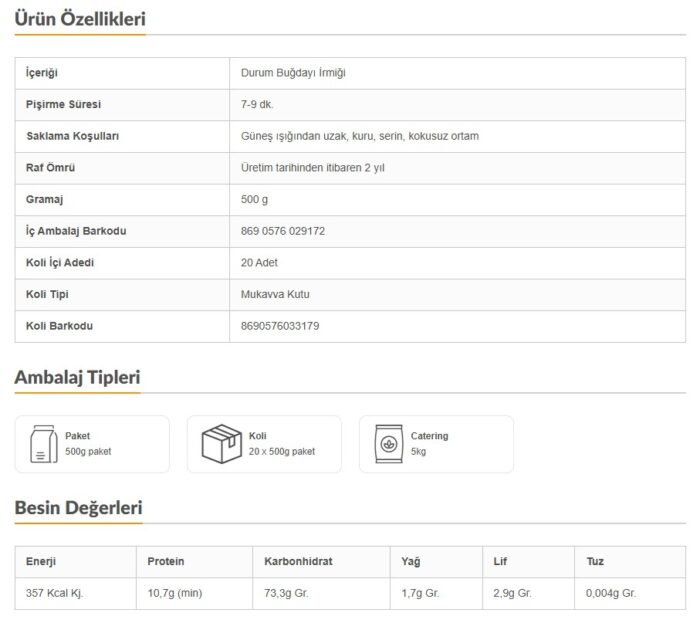Click the Besin Değerleri heading
This screenshot has width=700, height=623.
coord(79,508)
